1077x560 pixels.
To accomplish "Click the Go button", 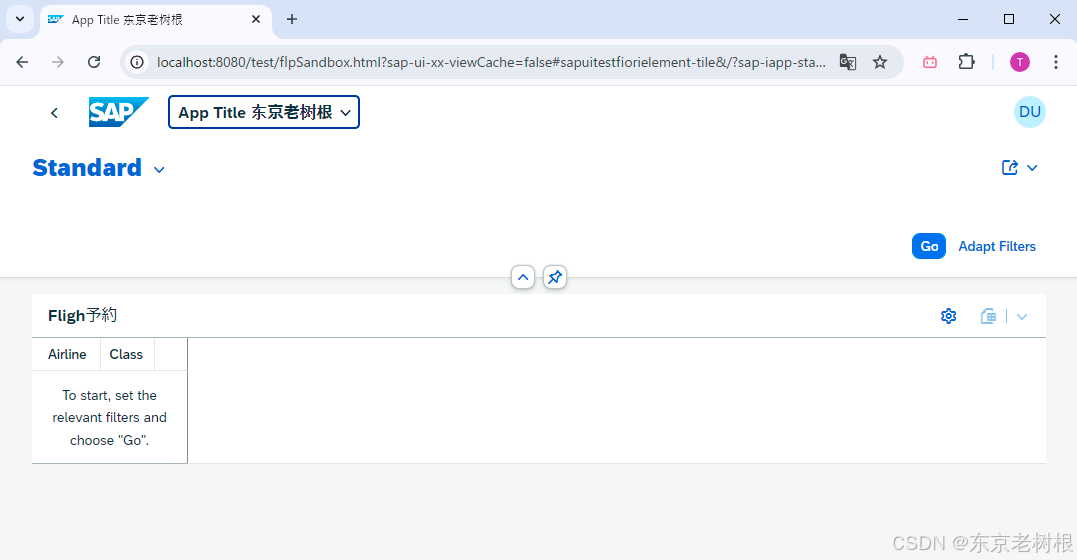I will 929,246.
